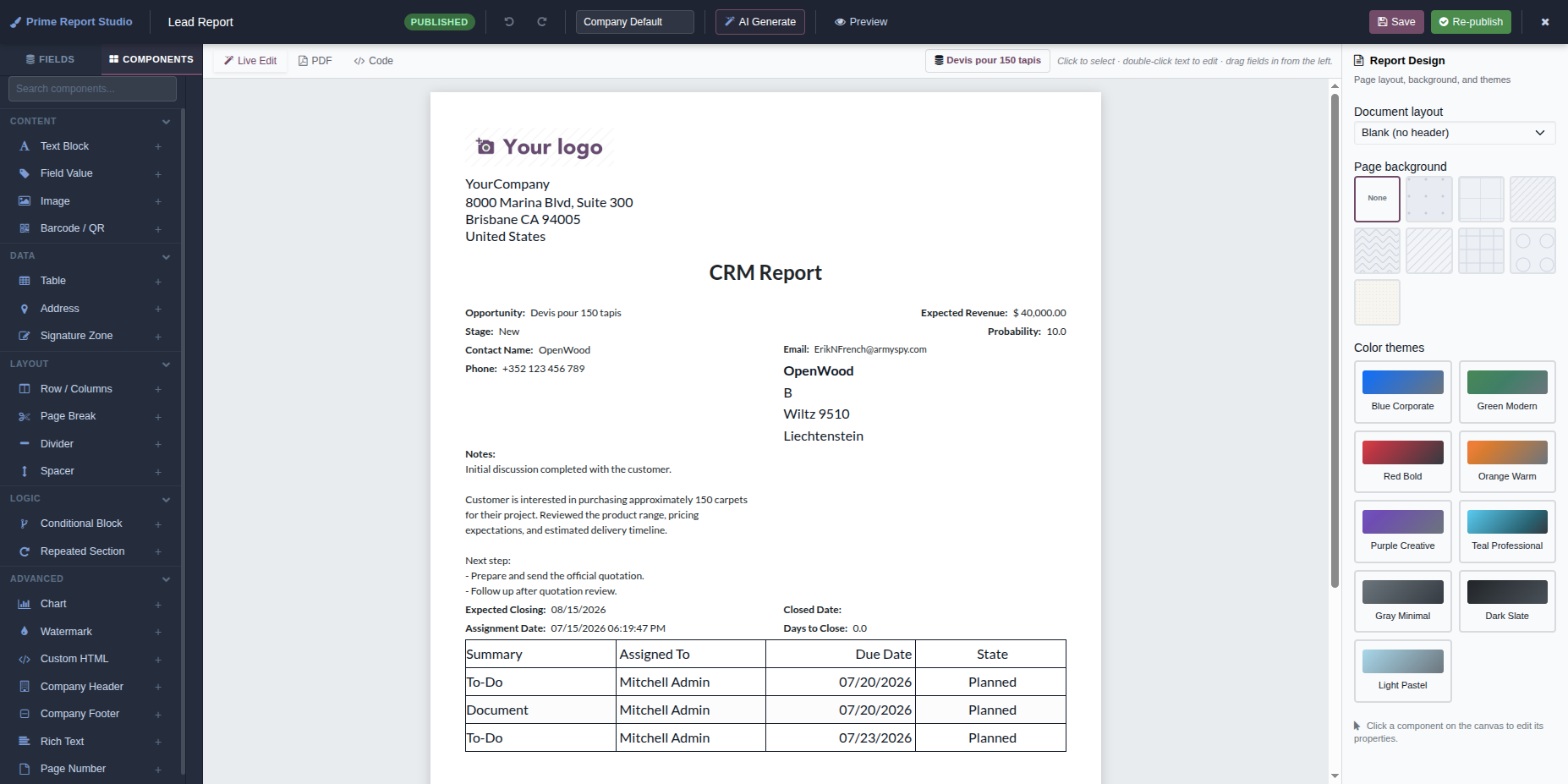1568x784 pixels.
Task: Click the Watermark droplet icon
Action: click(25, 632)
